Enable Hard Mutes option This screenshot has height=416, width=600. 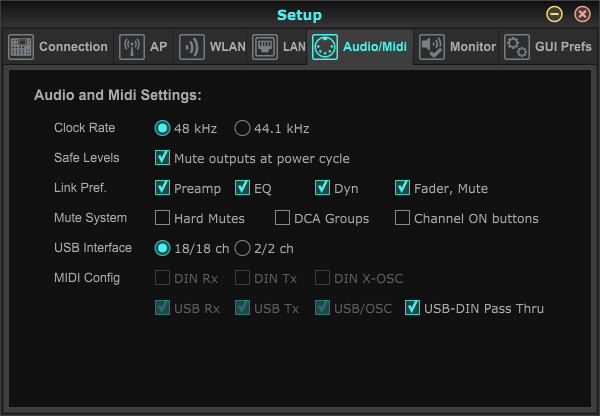162,217
